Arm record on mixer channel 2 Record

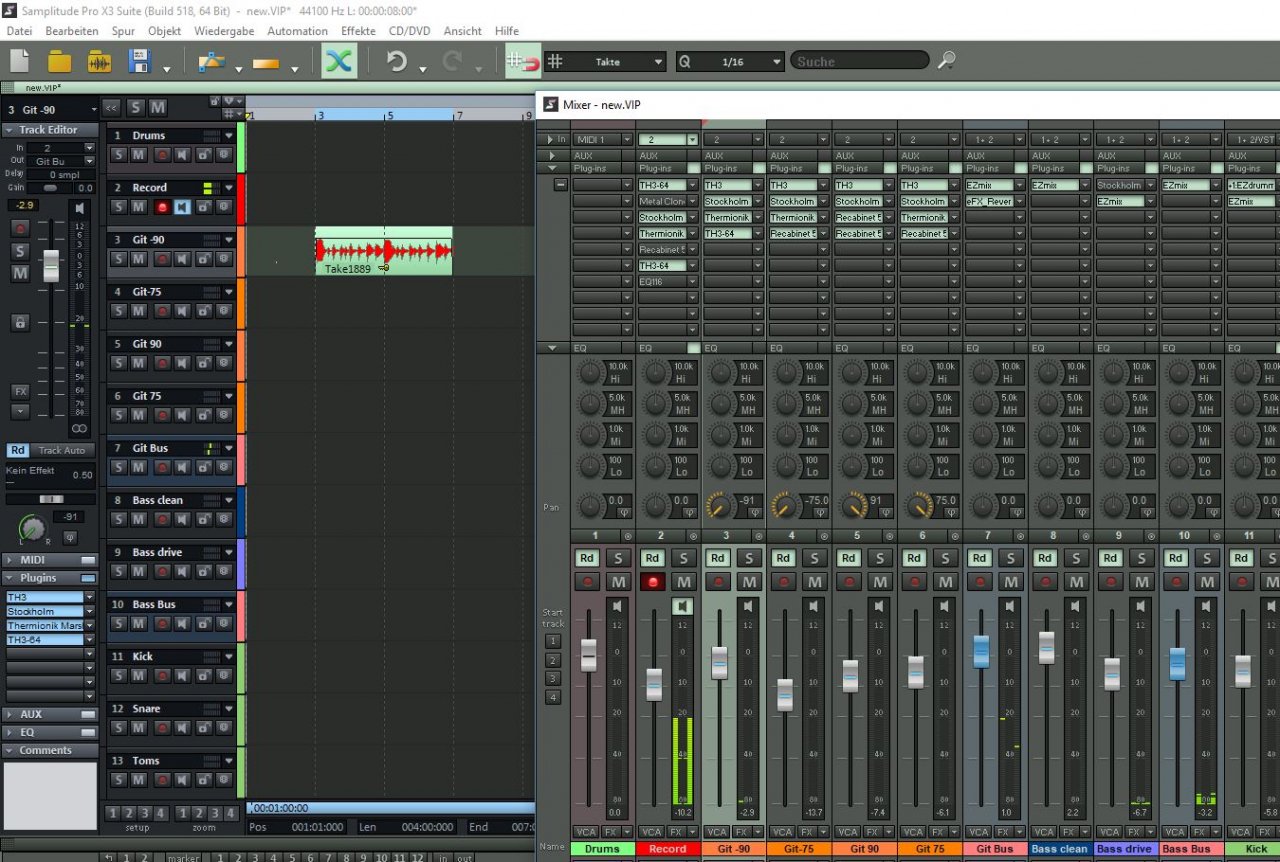pos(653,582)
